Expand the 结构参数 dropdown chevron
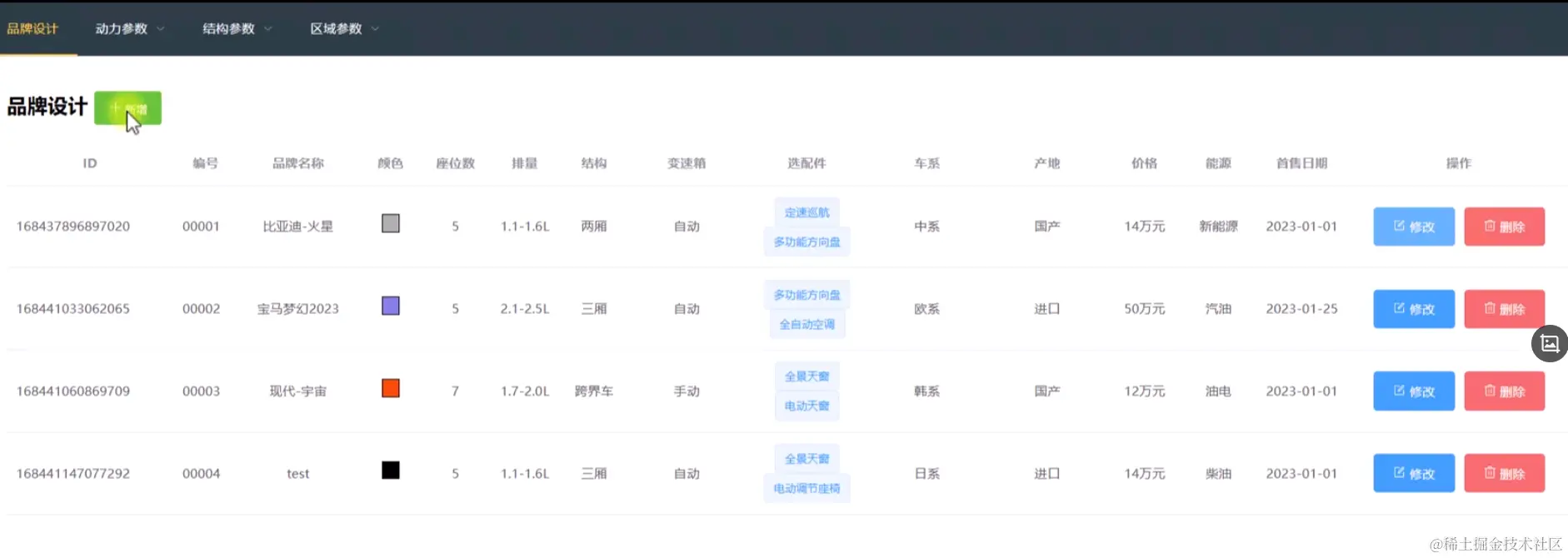Screen dimensions: 1568x558 pos(268,29)
